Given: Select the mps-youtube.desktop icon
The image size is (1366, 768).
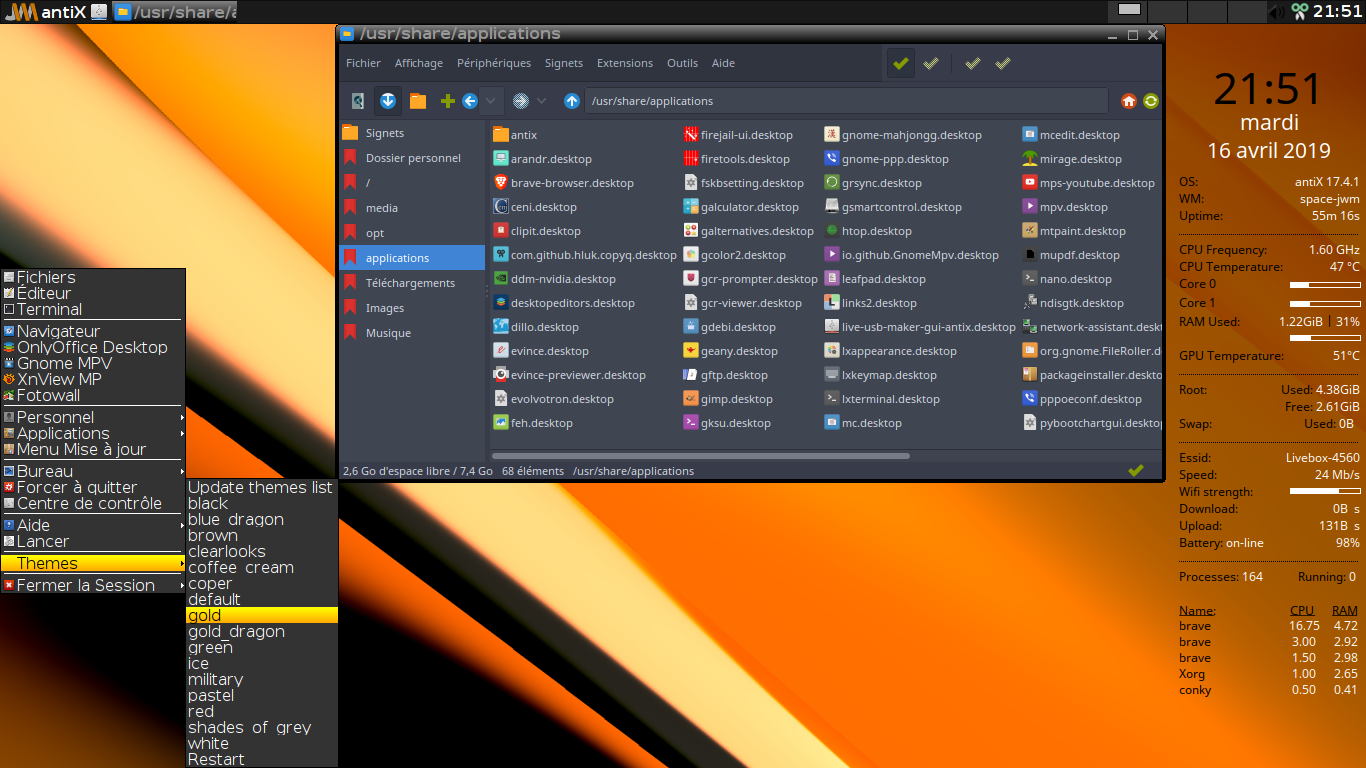Looking at the screenshot, I should 1030,183.
